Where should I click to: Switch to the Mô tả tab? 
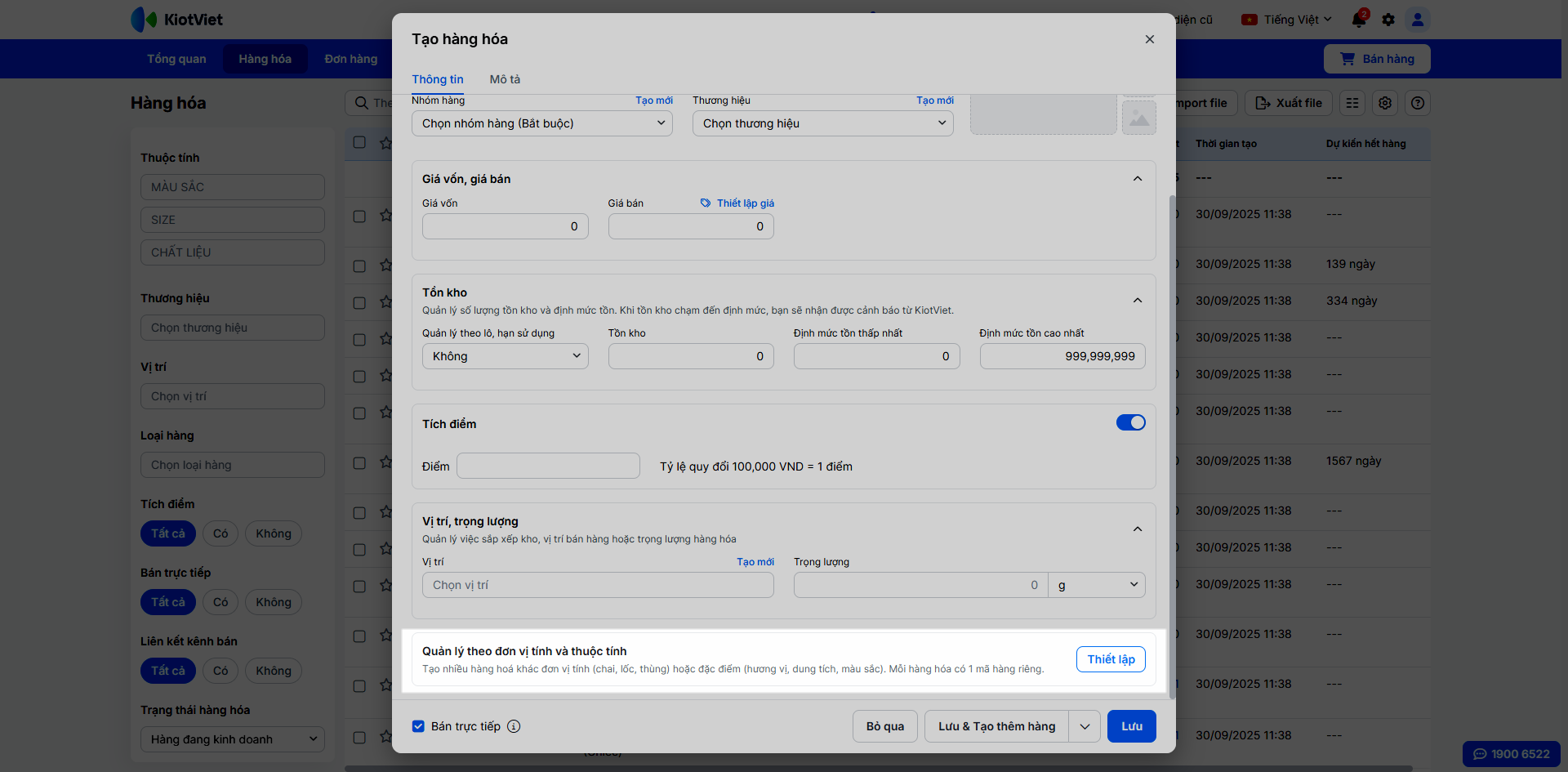(505, 79)
